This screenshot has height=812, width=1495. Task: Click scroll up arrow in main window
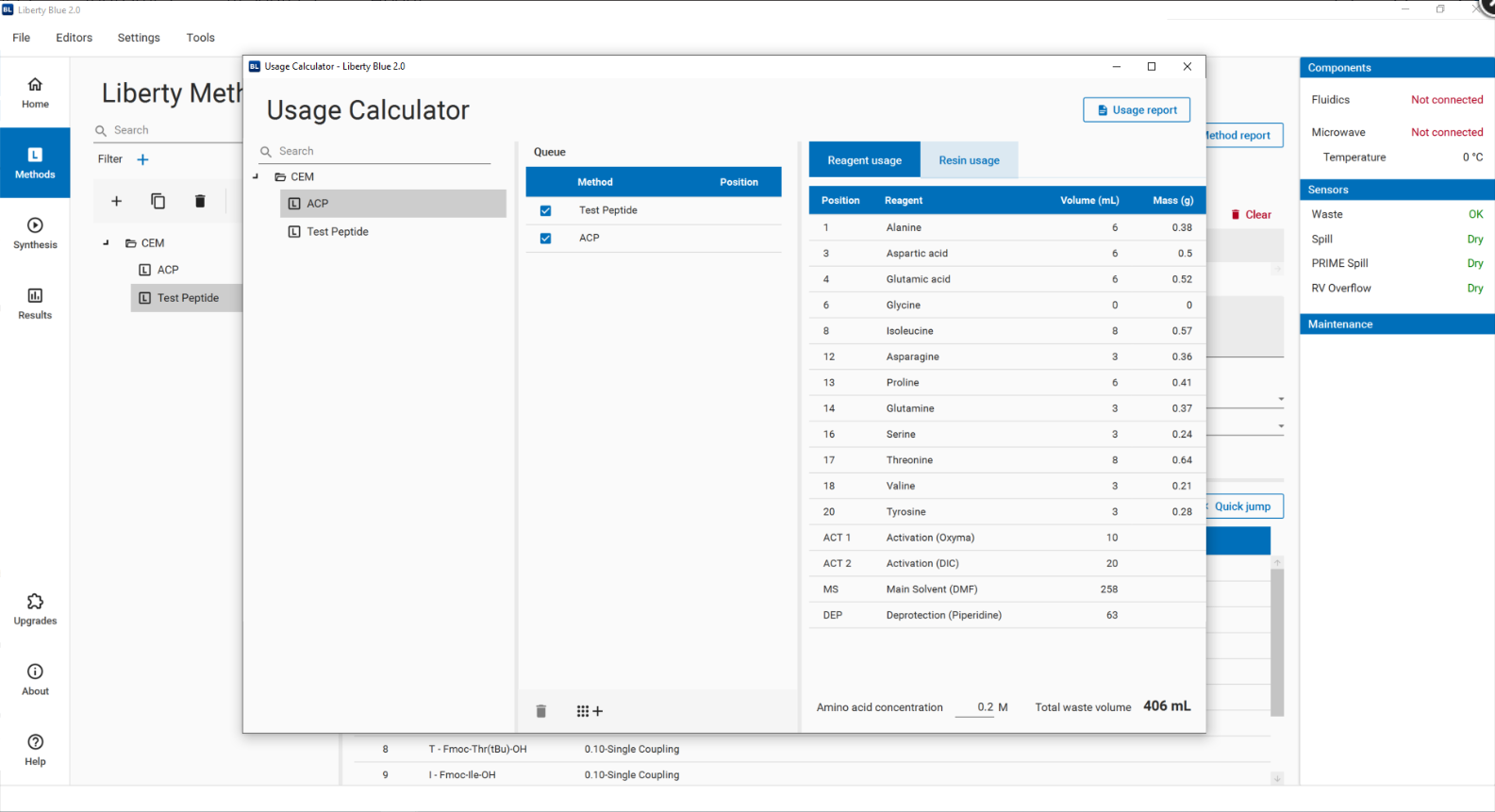(x=1277, y=562)
